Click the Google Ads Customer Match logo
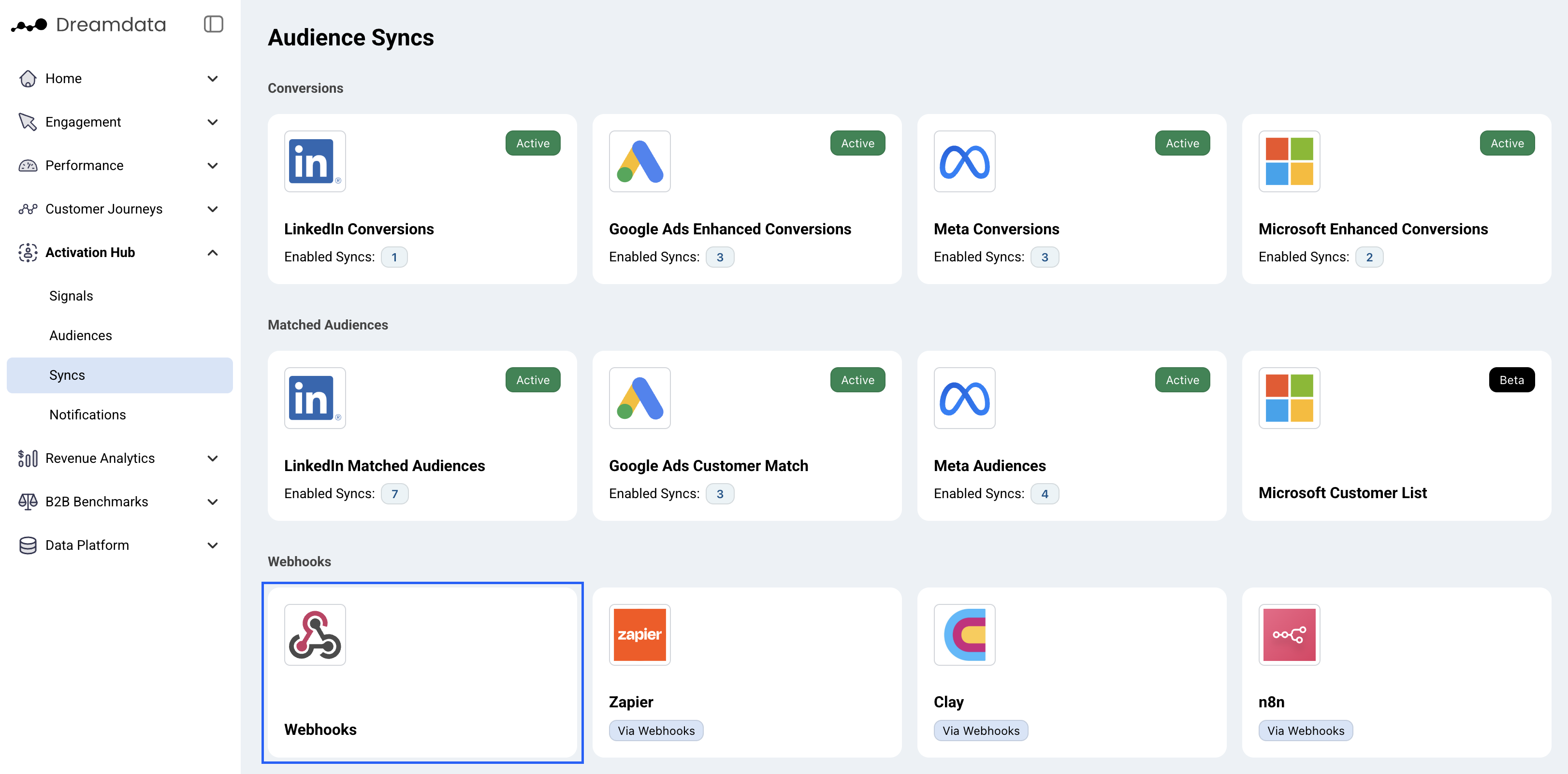 pyautogui.click(x=640, y=398)
